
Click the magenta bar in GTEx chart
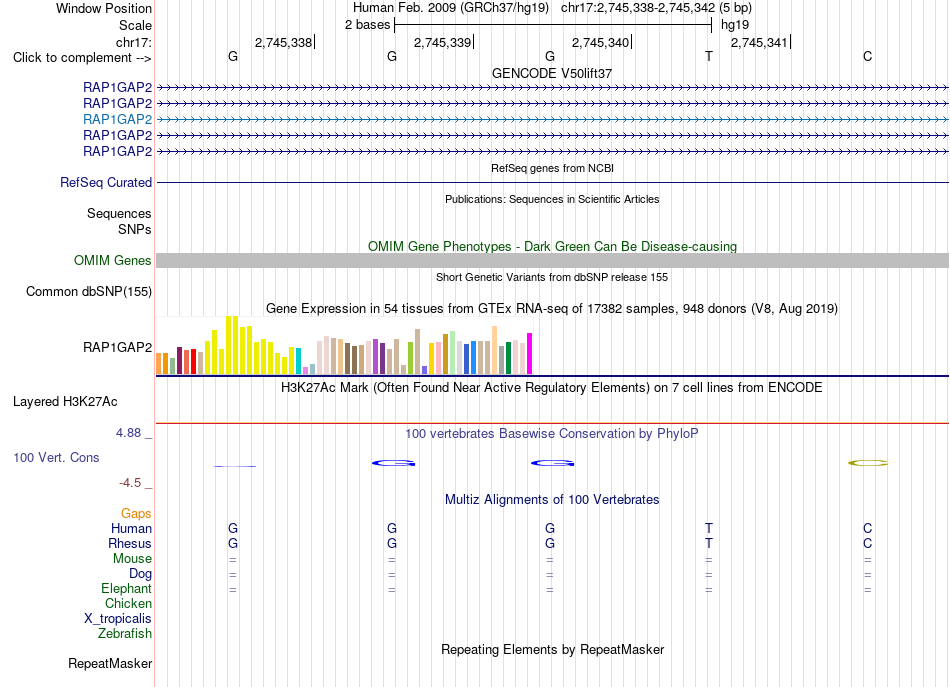tap(530, 354)
